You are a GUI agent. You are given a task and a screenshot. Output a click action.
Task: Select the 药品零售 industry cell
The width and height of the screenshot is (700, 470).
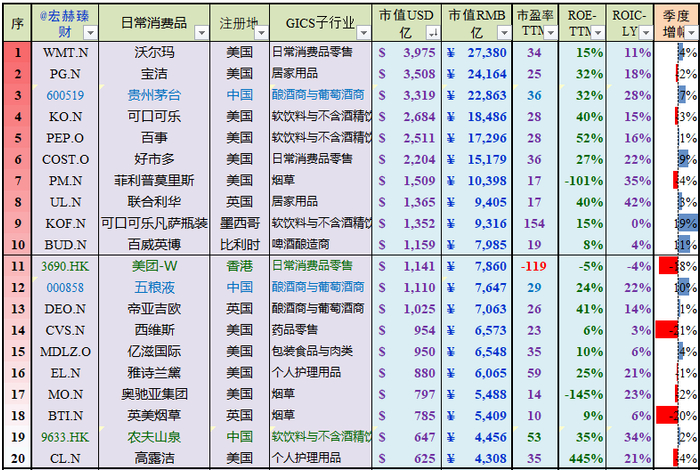pyautogui.click(x=321, y=330)
